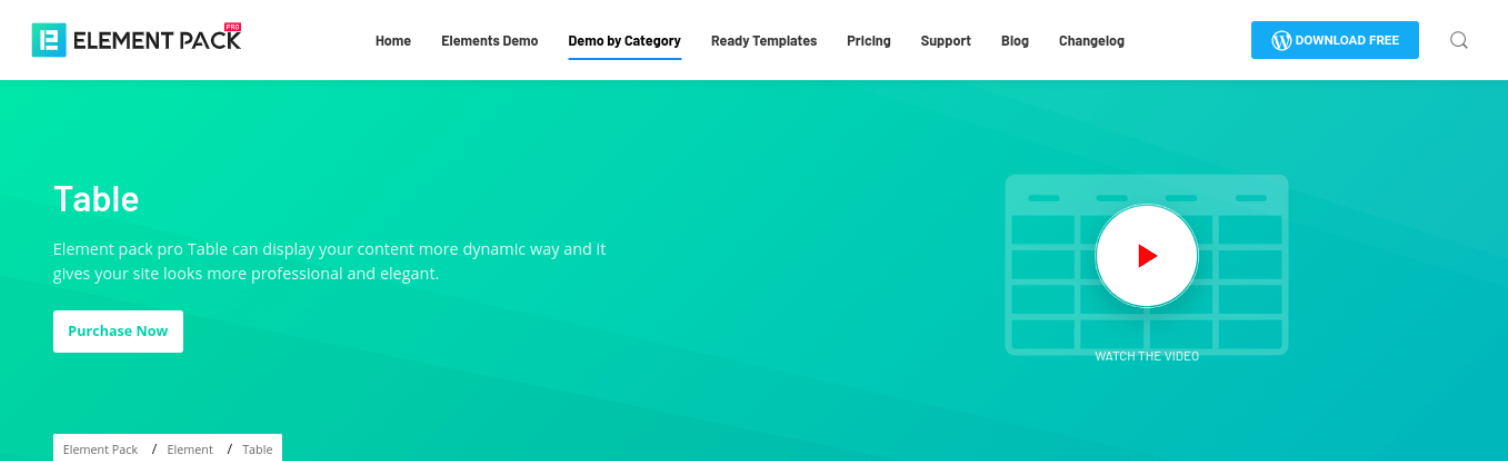This screenshot has height=461, width=1508.
Task: Select Demo by Category in navigation
Action: click(x=624, y=41)
